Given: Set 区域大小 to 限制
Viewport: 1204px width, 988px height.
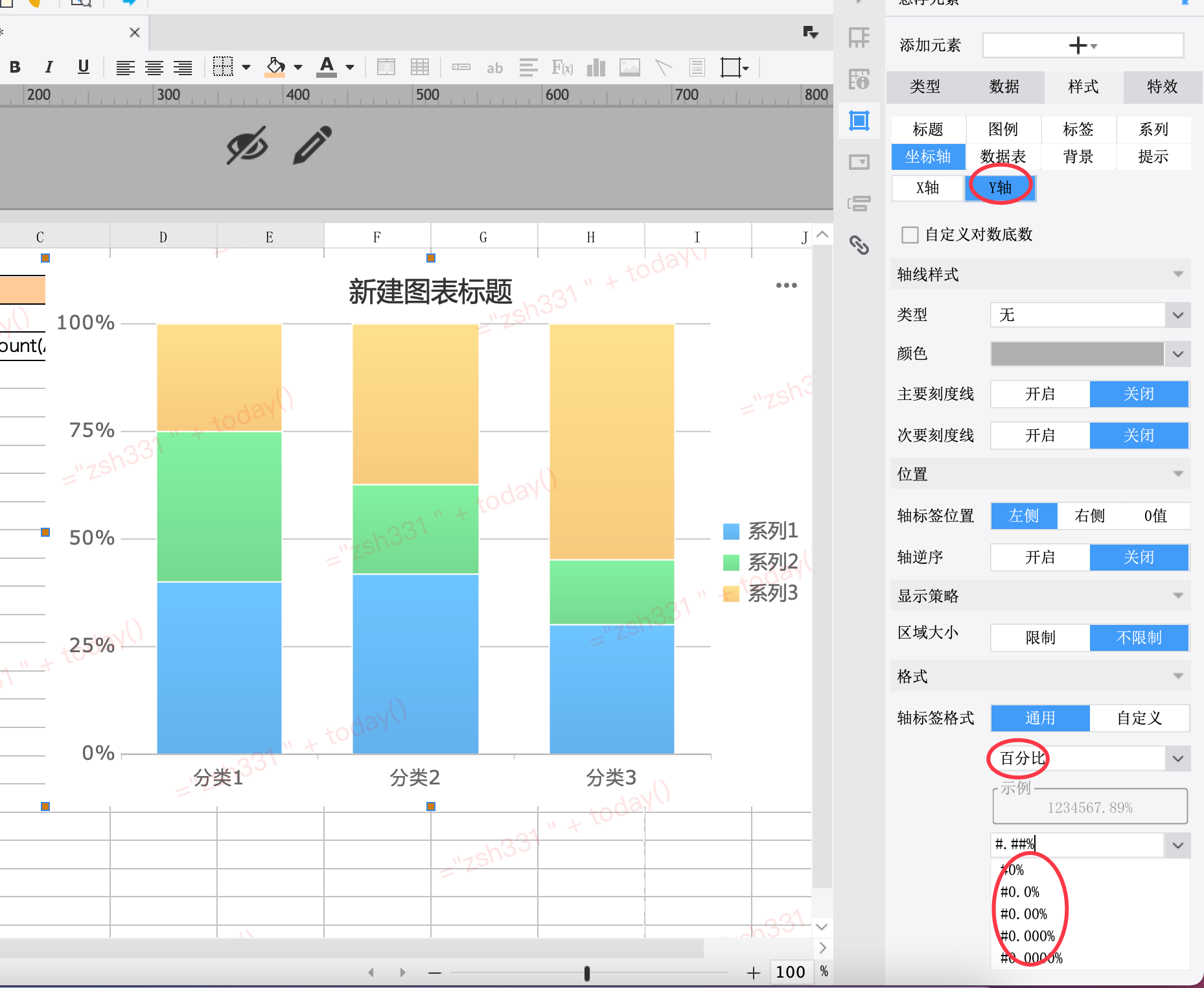Looking at the screenshot, I should click(1040, 638).
